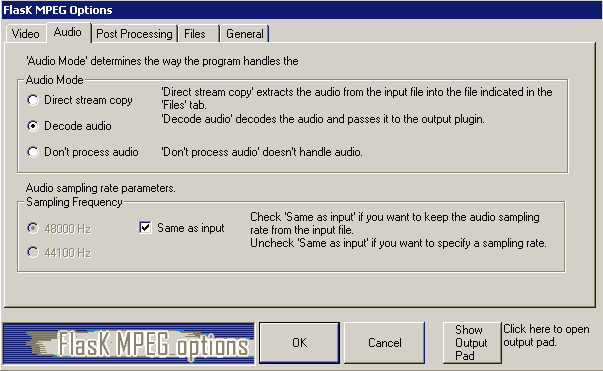Image resolution: width=603 pixels, height=371 pixels.
Task: Choose the Direct stream copy option
Action: [80, 100]
